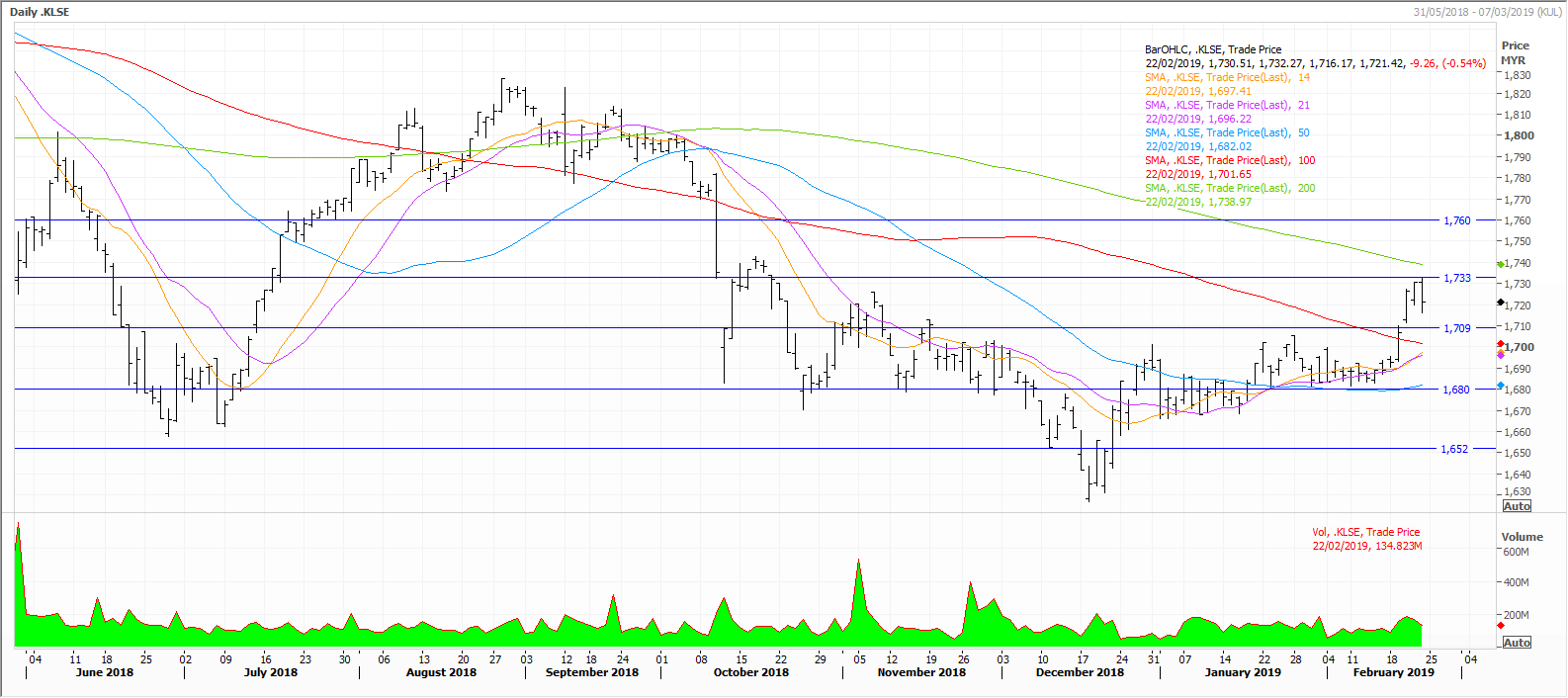Open the Daily .KLSE chart title
Viewport: 1568px width, 698px height.
point(40,12)
